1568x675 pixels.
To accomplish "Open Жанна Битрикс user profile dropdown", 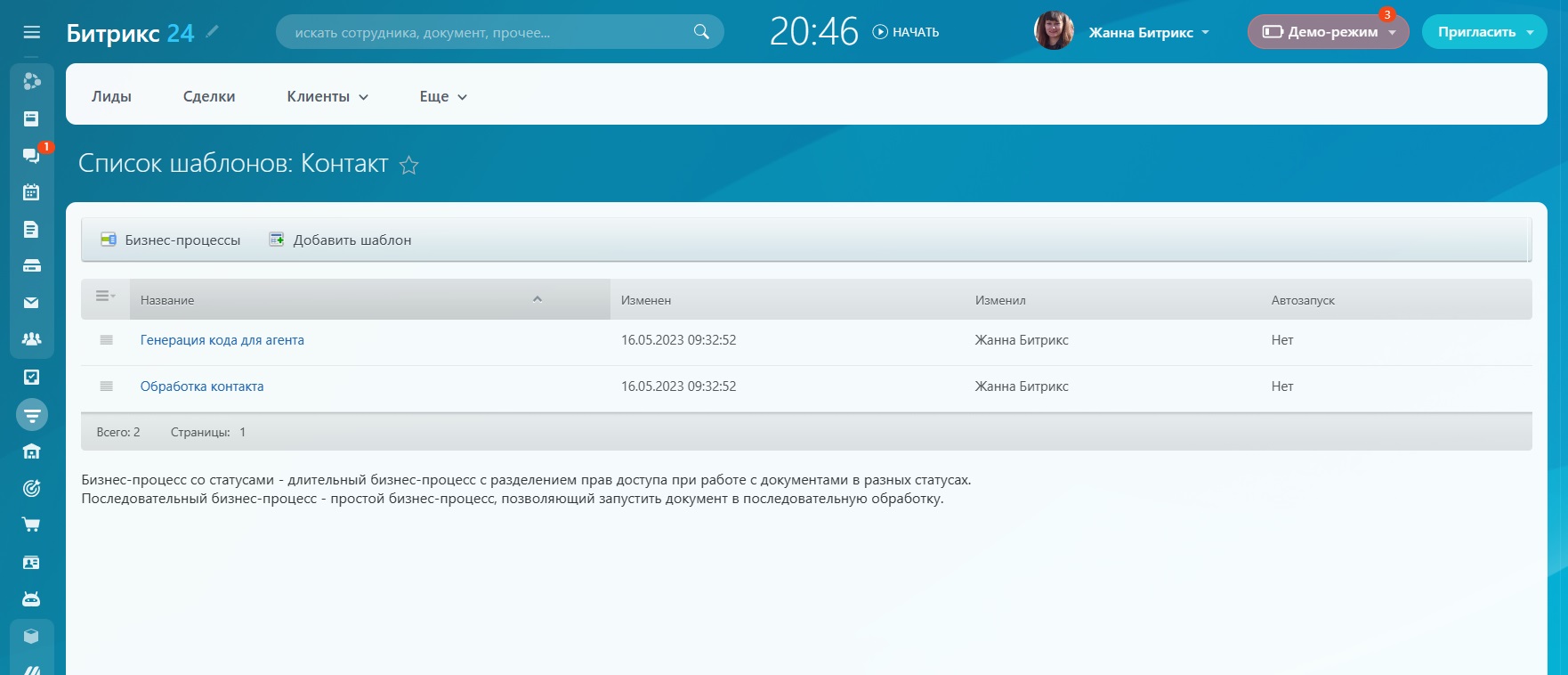I will coord(1148,32).
